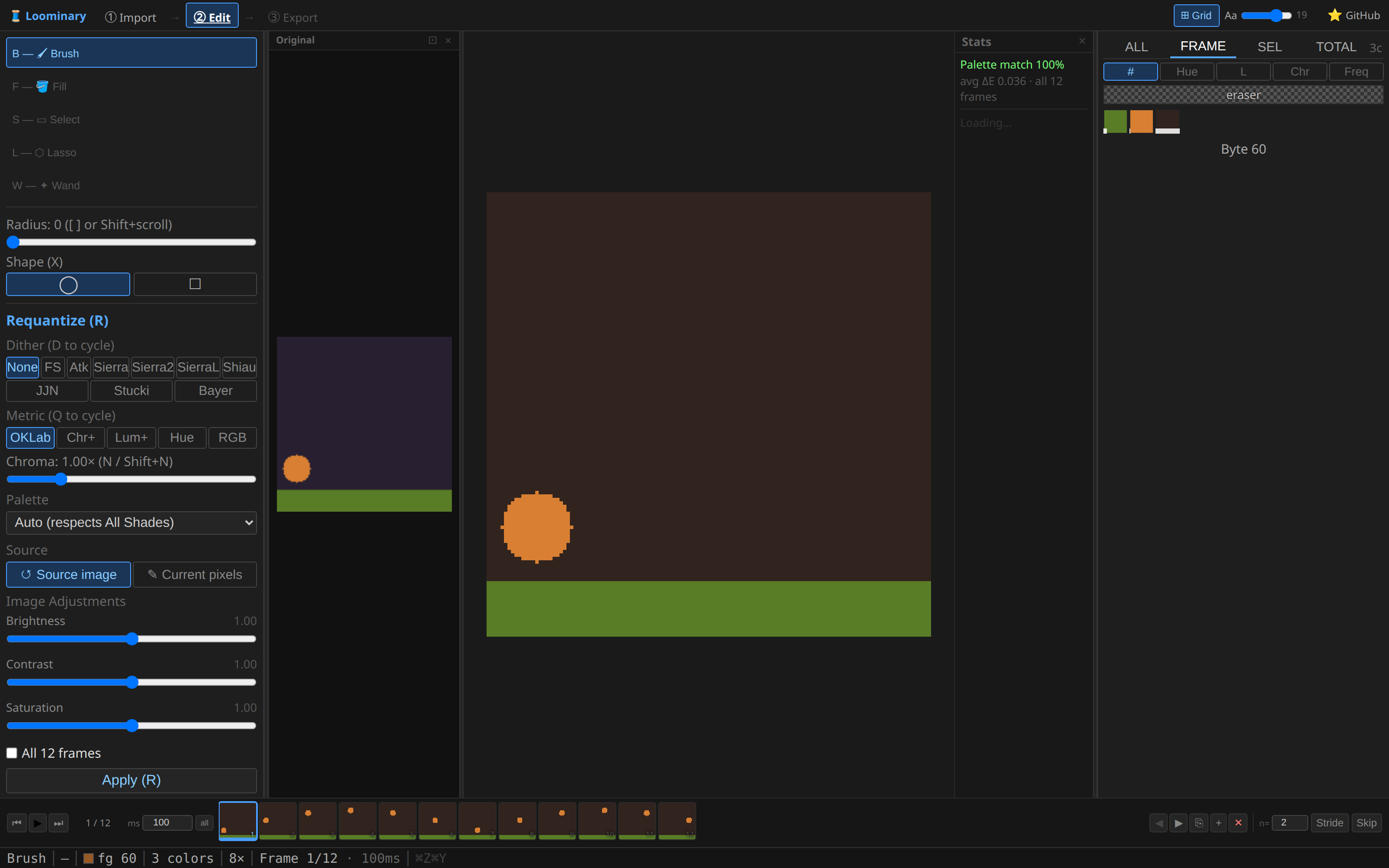Click the ms delay input field
This screenshot has width=1389, height=868.
click(167, 823)
